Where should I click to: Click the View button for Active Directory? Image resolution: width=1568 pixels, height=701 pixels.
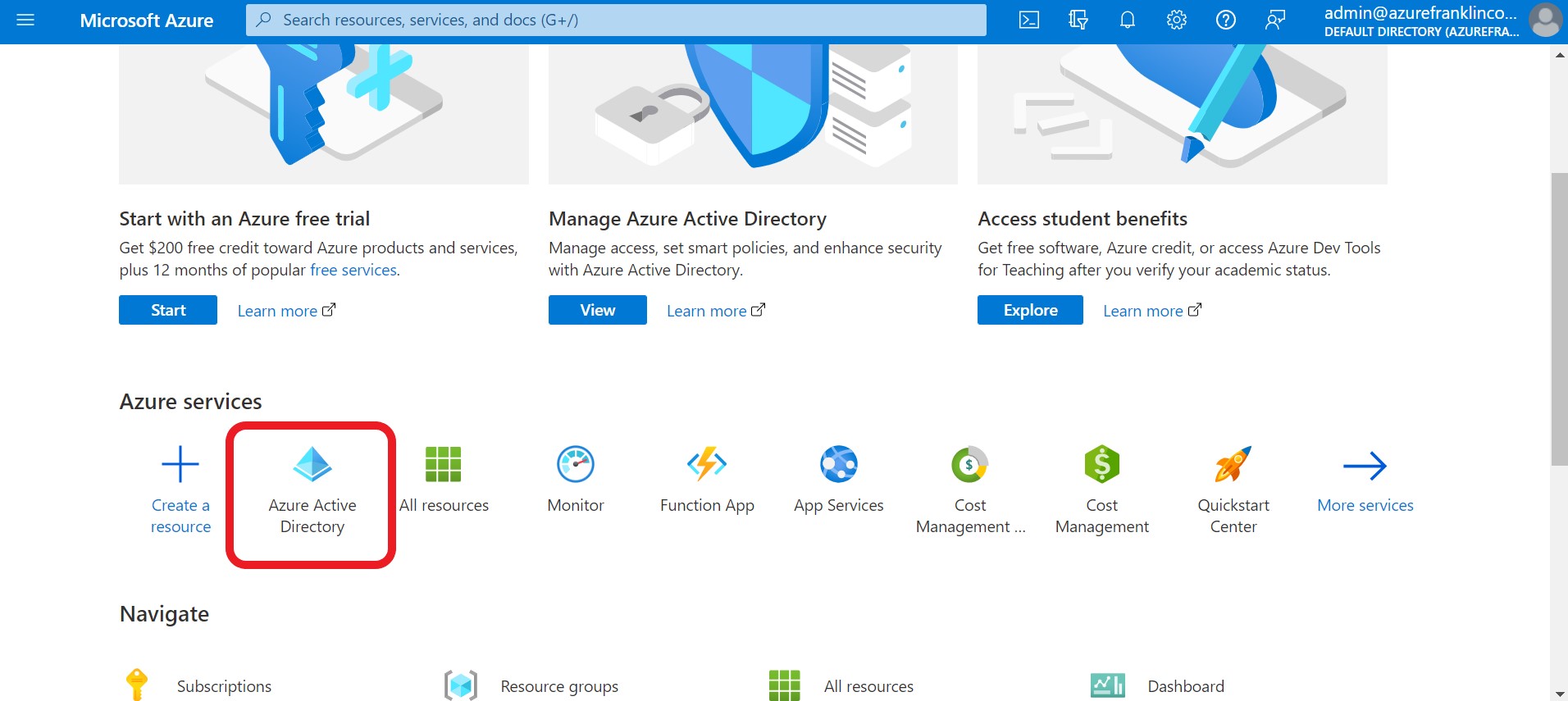click(x=598, y=310)
